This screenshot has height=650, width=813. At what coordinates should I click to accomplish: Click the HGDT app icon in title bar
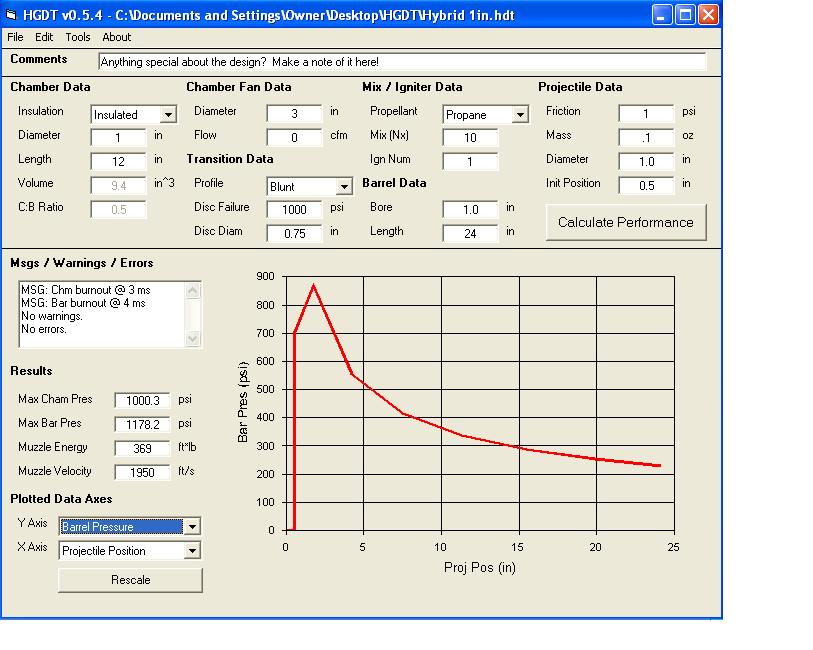point(12,14)
